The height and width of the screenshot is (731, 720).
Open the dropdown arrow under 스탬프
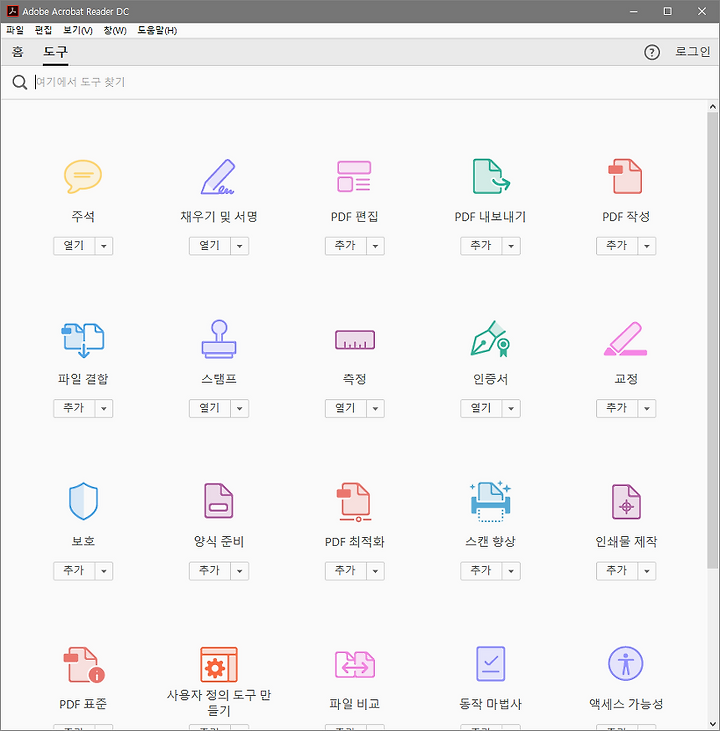point(240,408)
